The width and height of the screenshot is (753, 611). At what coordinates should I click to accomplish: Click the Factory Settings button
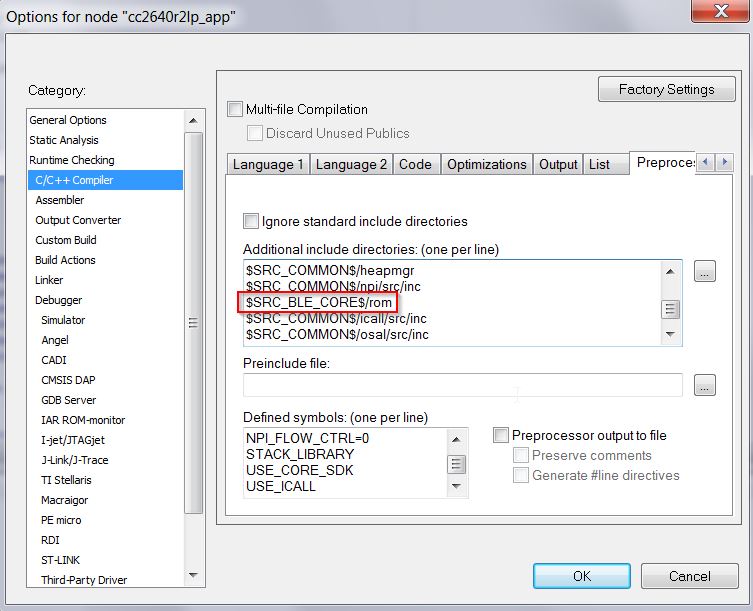pos(666,89)
